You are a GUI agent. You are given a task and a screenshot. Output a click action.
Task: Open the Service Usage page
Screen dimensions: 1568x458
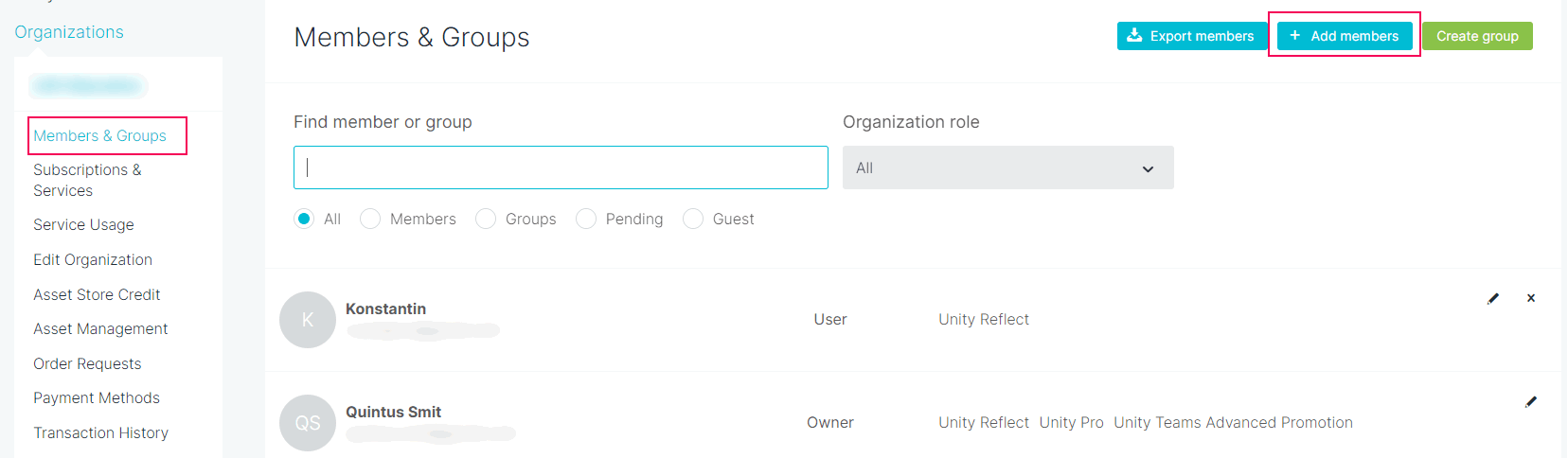tap(83, 224)
